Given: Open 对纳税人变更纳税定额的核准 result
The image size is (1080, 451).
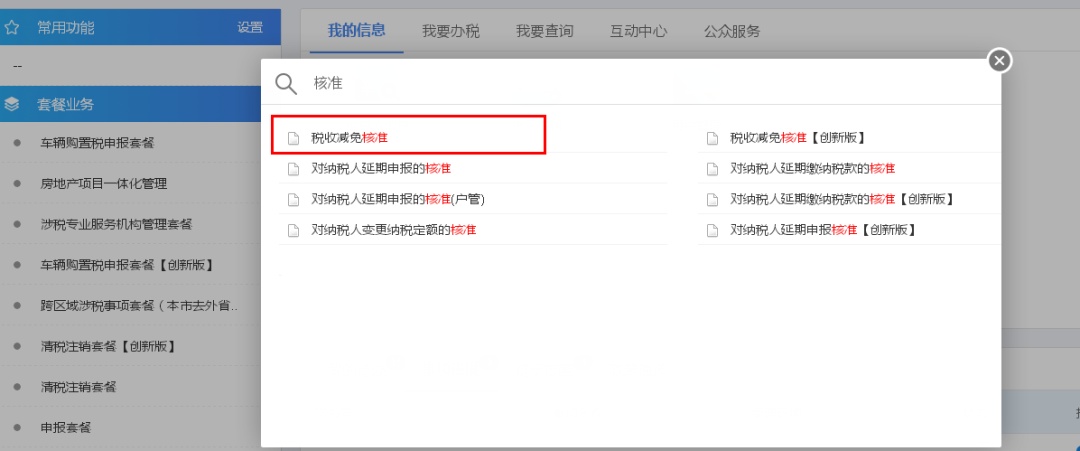Looking at the screenshot, I should (x=393, y=230).
